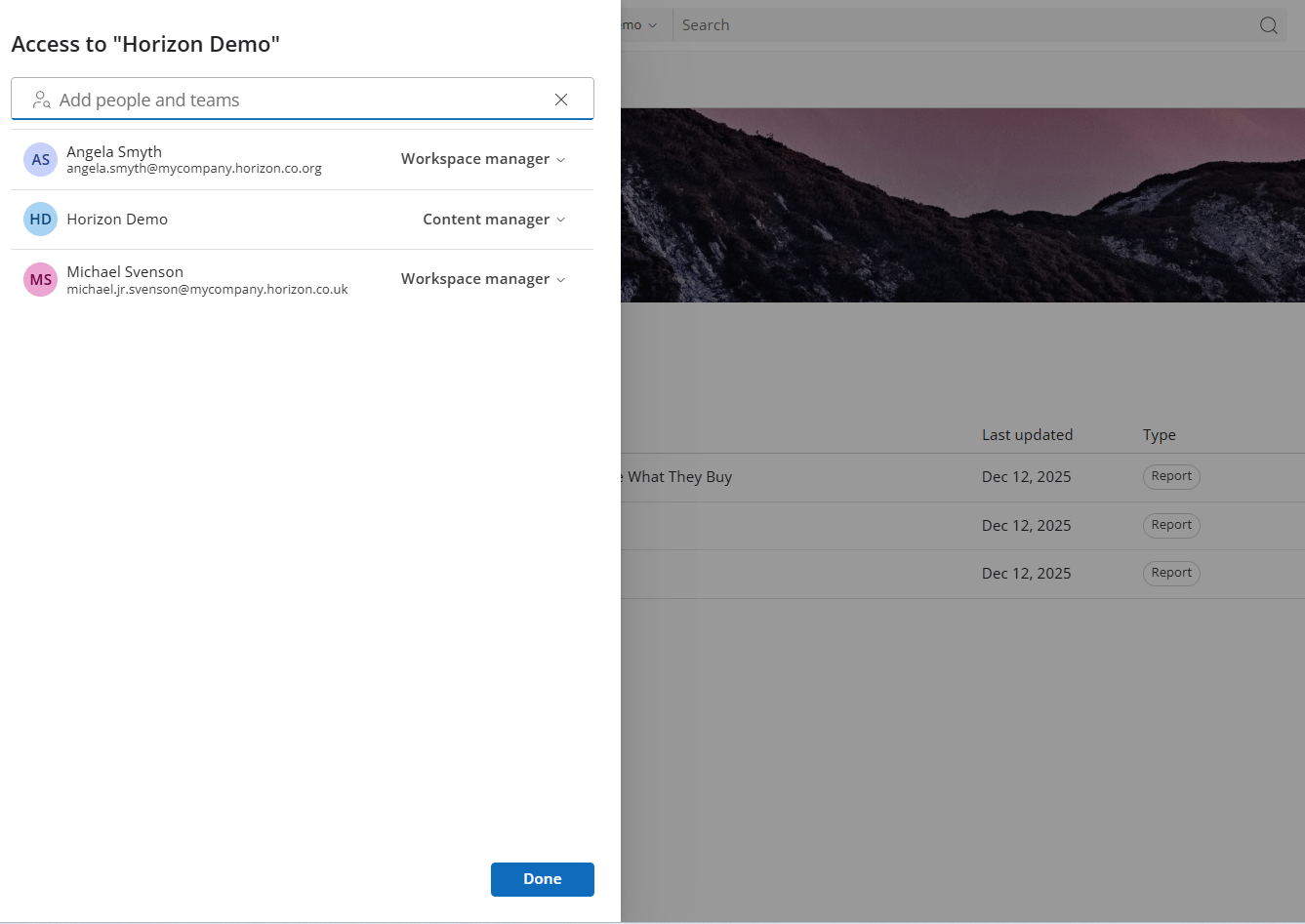Focus the Add people and teams field
The image size is (1305, 924).
293,100
